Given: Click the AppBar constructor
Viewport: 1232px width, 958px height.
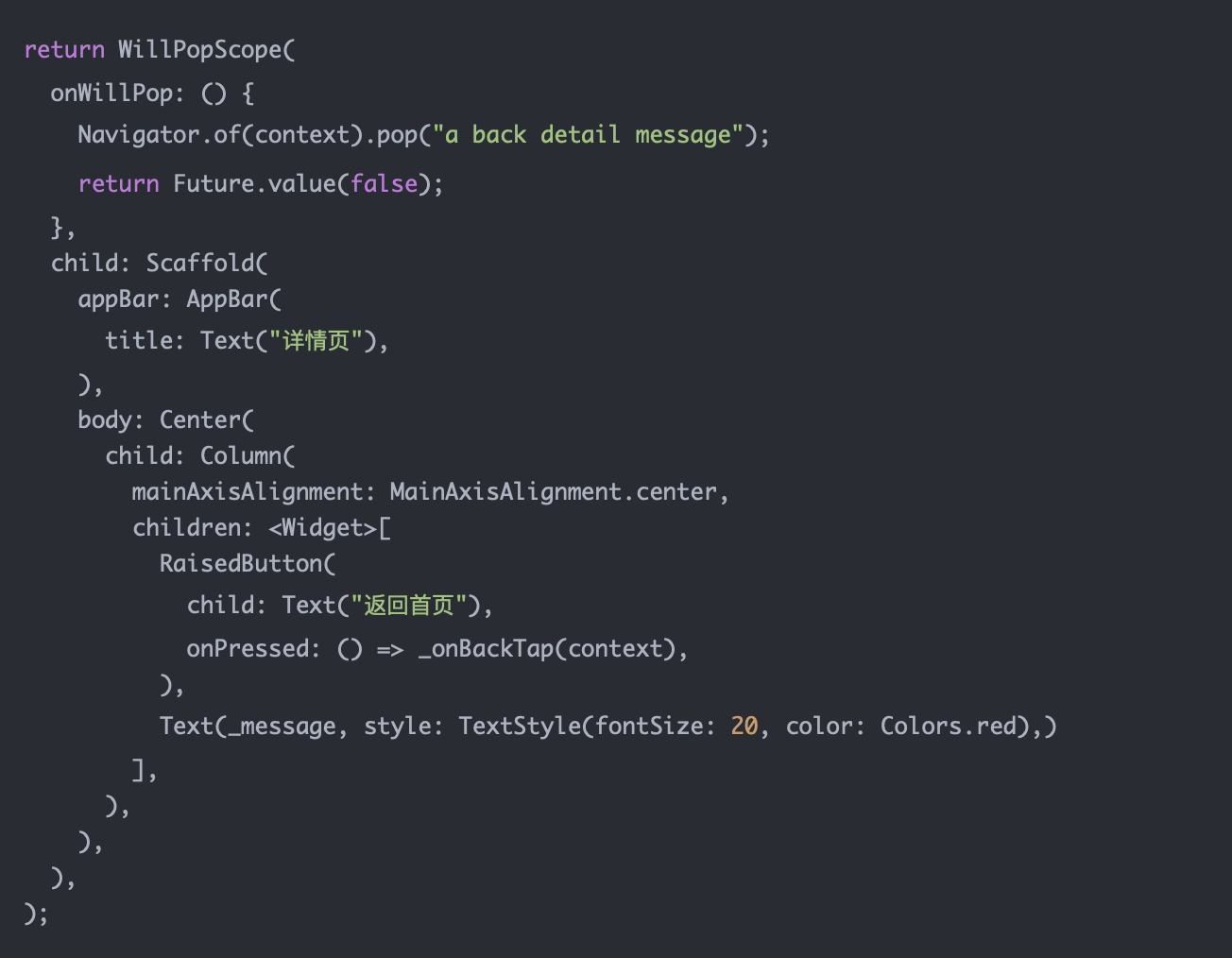Looking at the screenshot, I should click(x=228, y=299).
